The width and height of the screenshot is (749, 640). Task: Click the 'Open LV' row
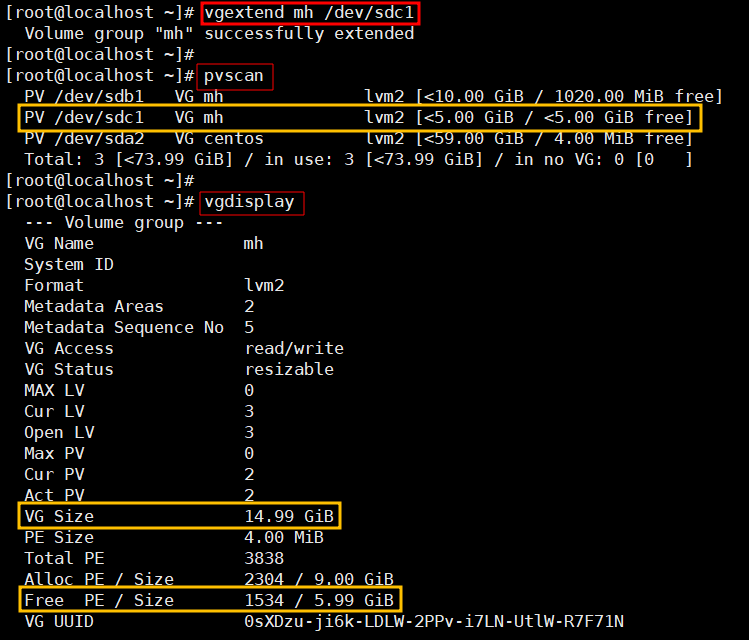[x=139, y=433]
